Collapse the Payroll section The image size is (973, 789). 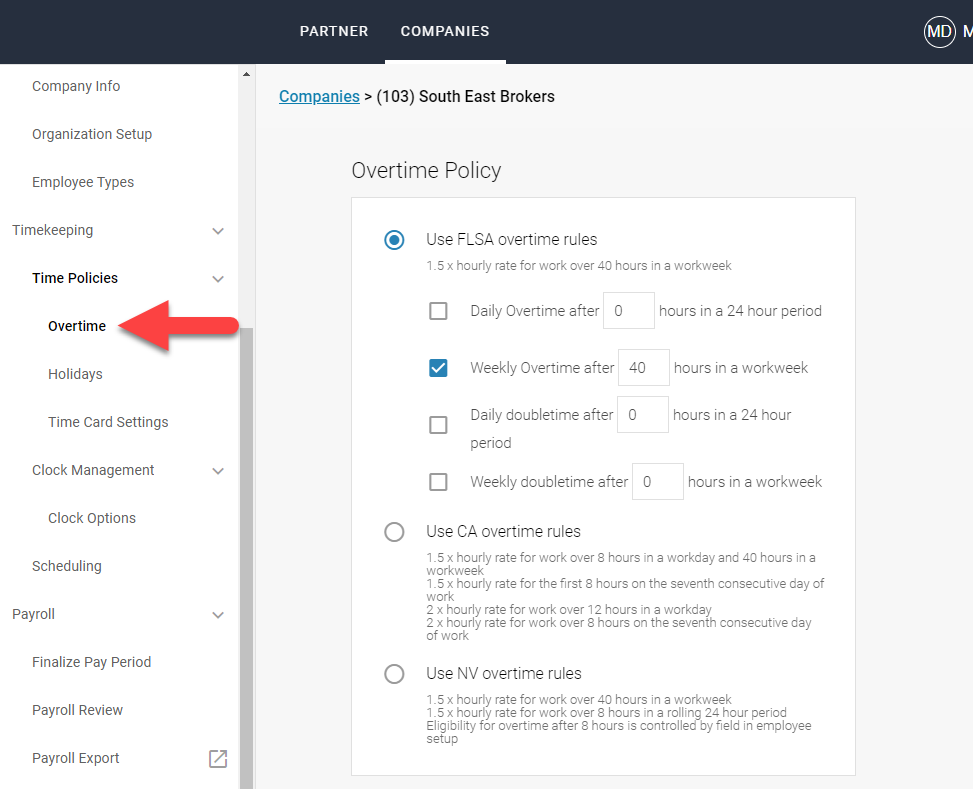(x=218, y=614)
